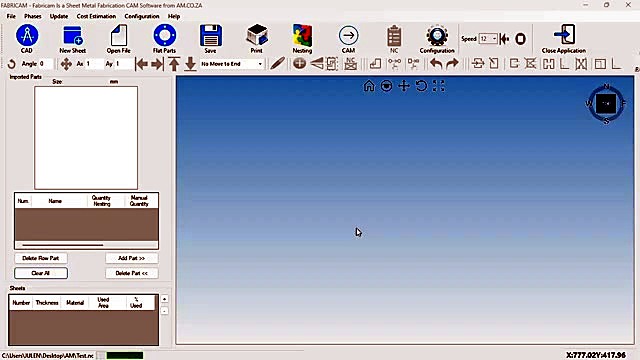Screen dimensions: 640x360
Task: Click the green progress bar in status bar
Action: (125, 356)
